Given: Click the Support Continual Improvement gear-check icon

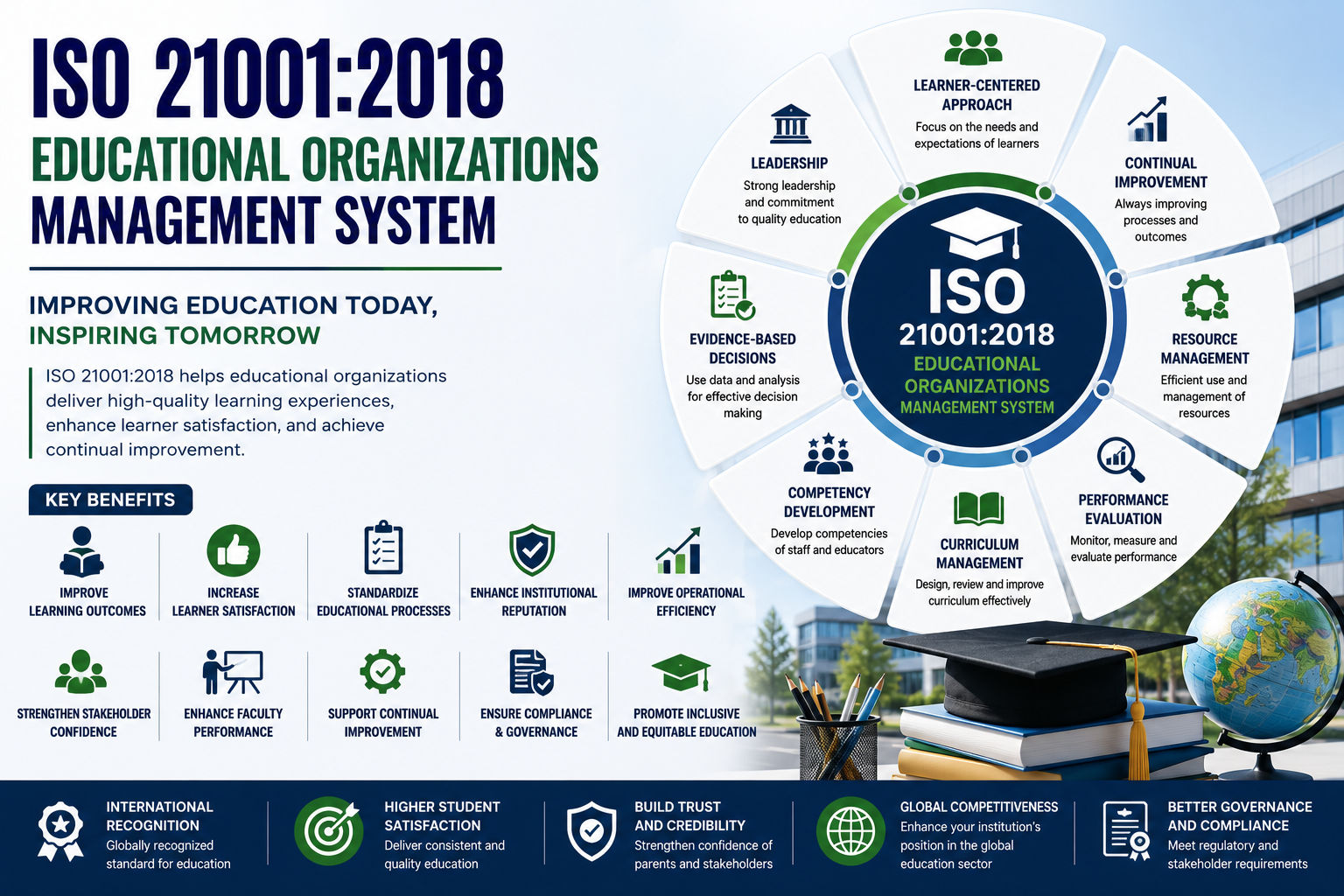Looking at the screenshot, I should 382,671.
